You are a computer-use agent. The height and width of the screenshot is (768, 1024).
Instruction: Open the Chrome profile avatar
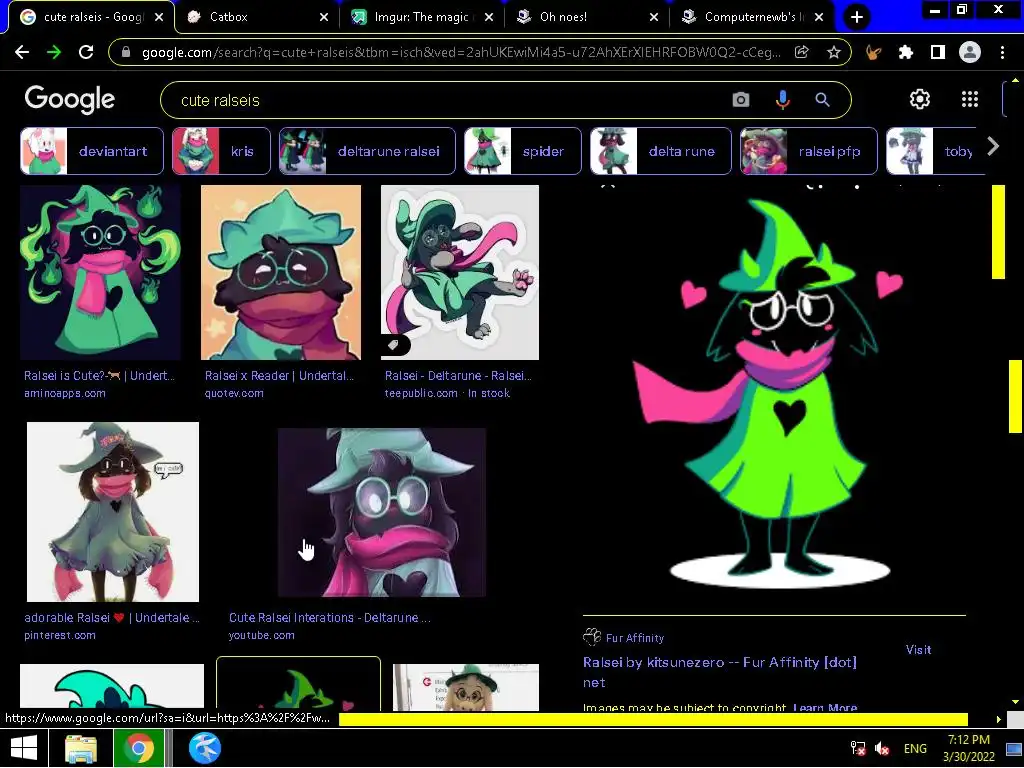tap(970, 52)
